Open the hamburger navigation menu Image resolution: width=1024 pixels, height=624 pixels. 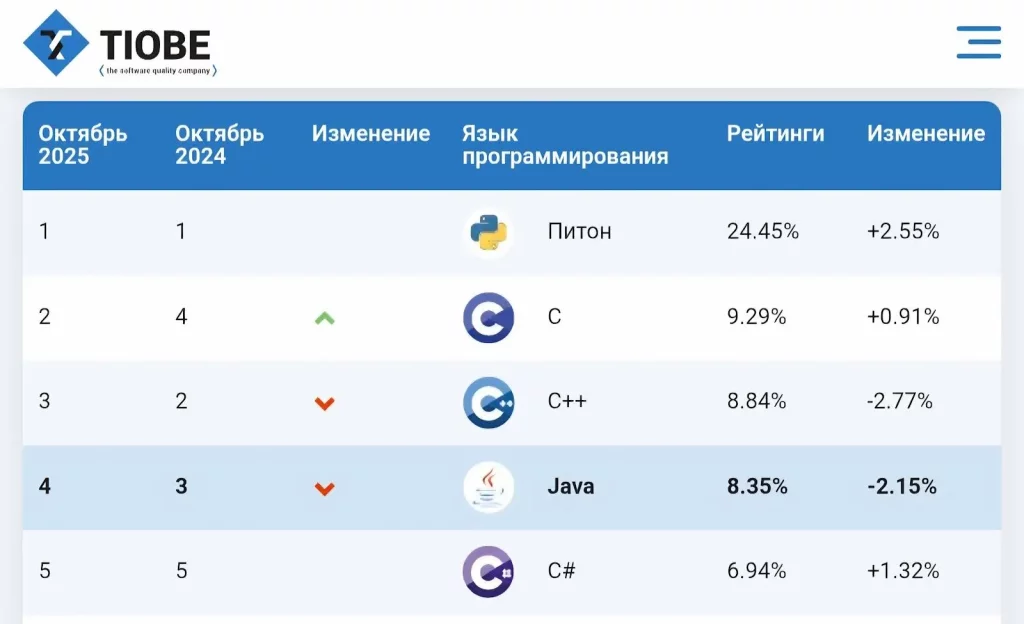[978, 43]
